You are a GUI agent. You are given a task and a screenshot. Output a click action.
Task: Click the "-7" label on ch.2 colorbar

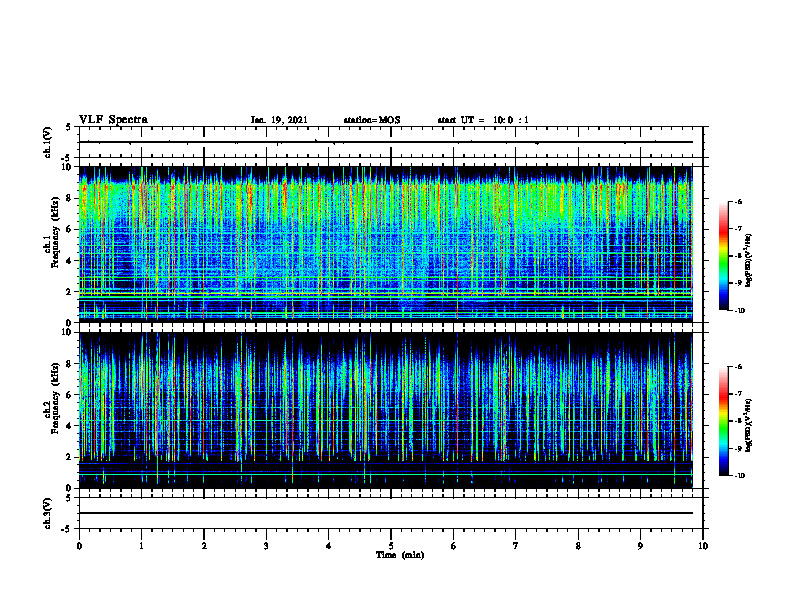point(738,394)
